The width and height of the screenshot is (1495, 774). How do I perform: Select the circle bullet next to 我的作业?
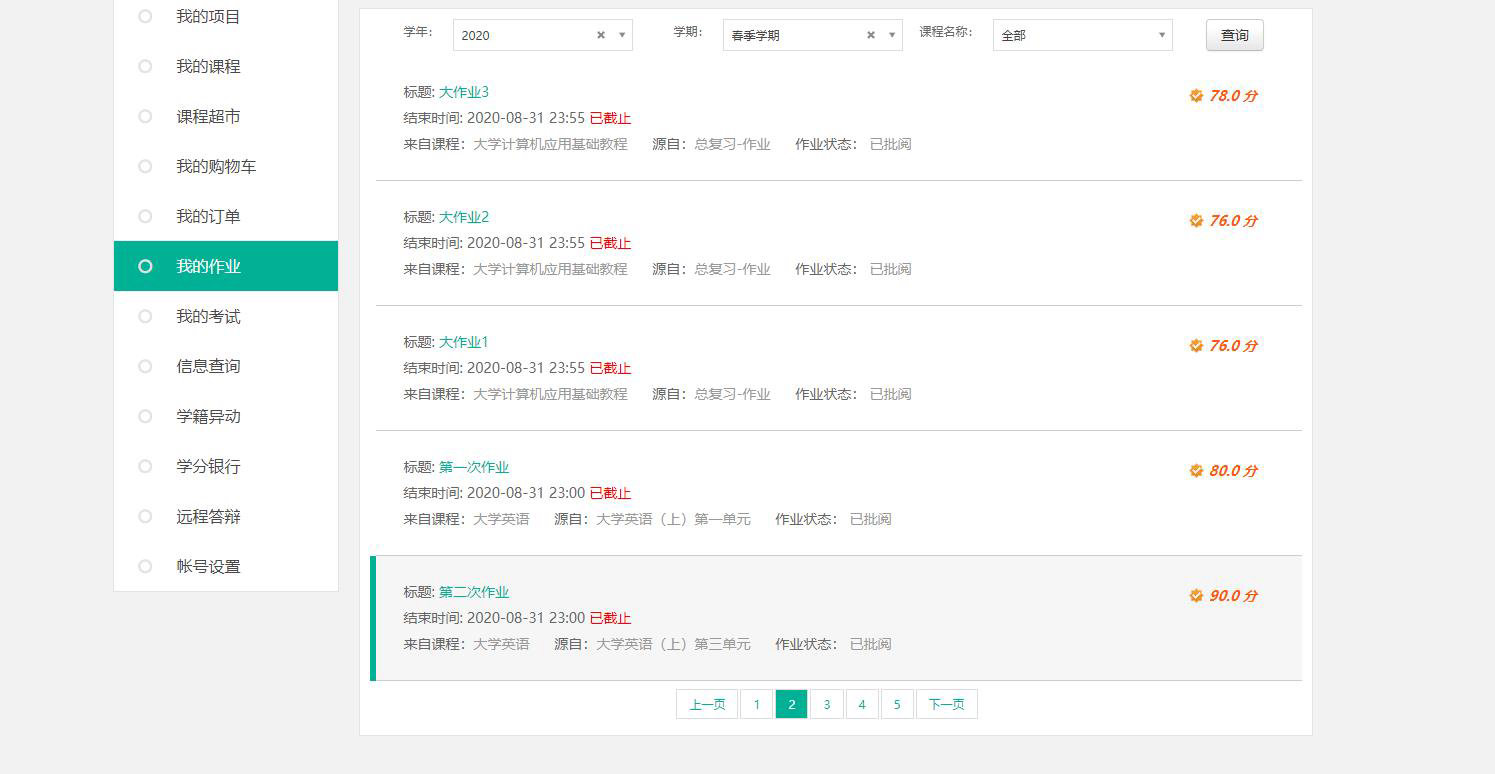[x=145, y=266]
